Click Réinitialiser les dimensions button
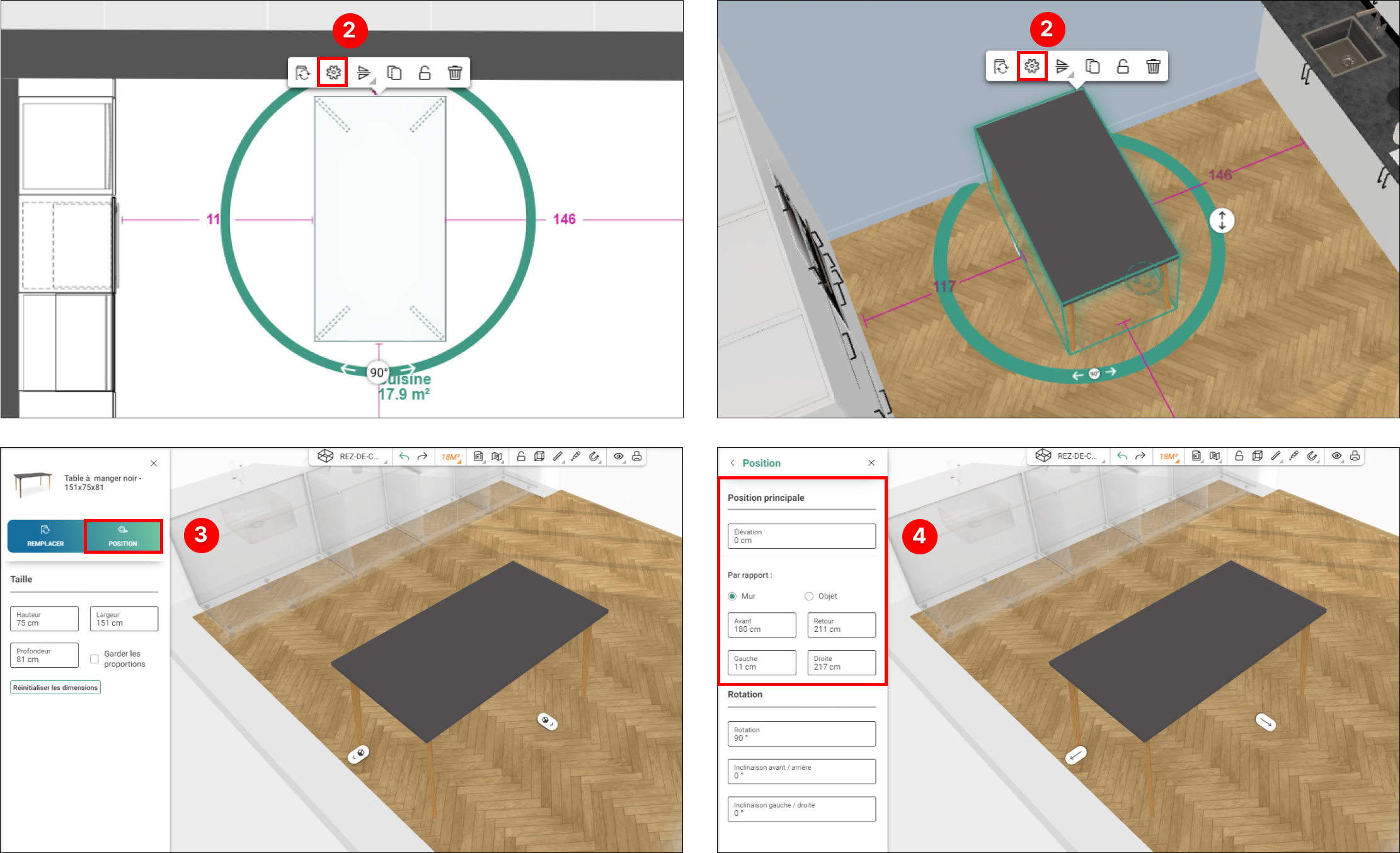1400x853 pixels. click(x=55, y=687)
